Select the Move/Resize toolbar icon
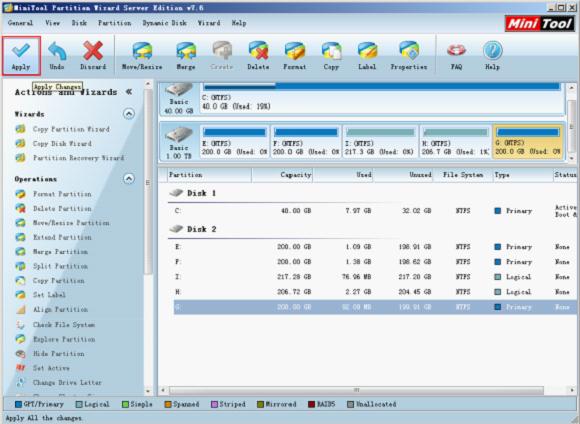Viewport: 580px width, 424px height. pos(142,51)
